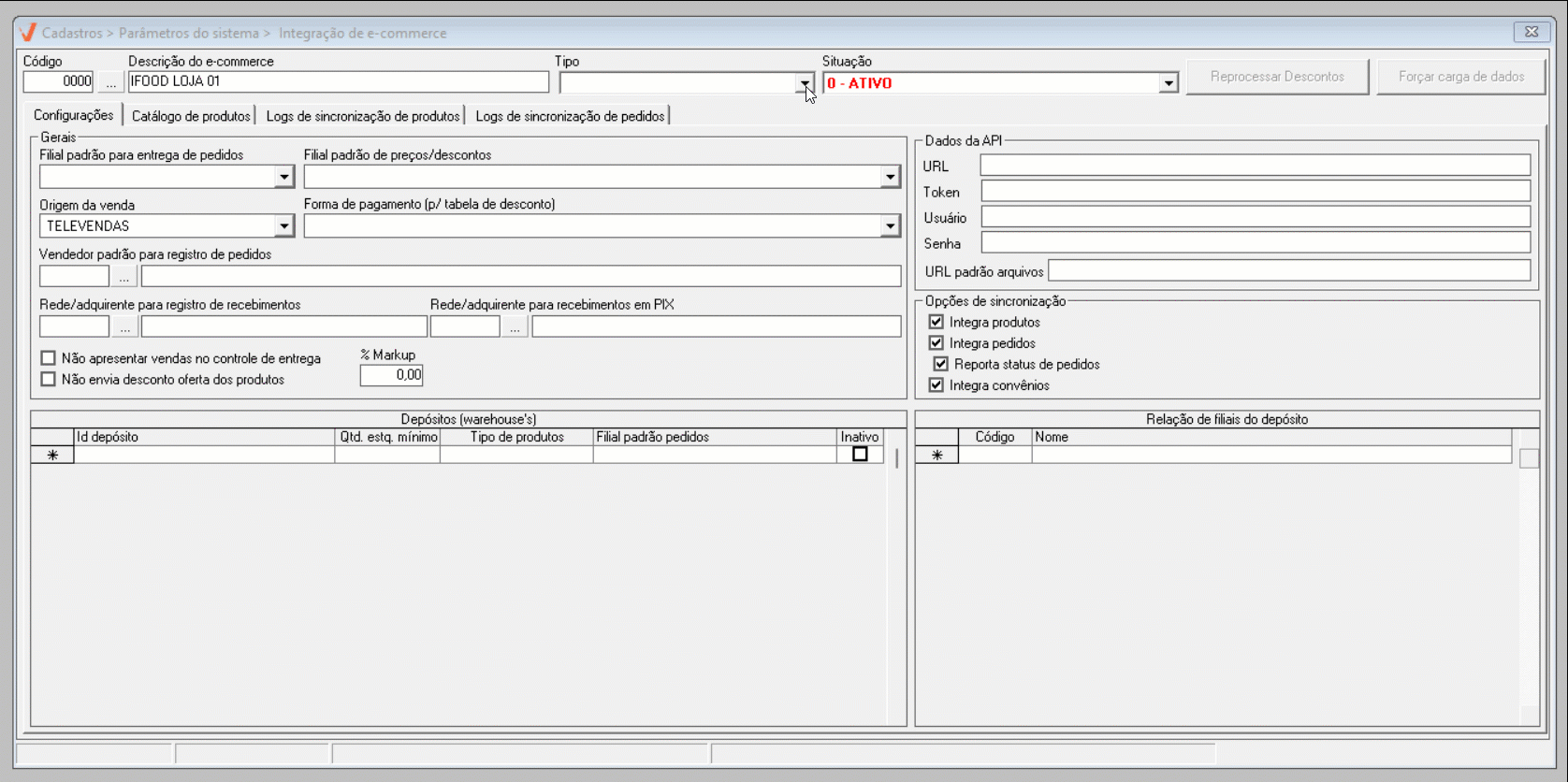Click the lookup ellipsis button beside Código

click(x=111, y=82)
